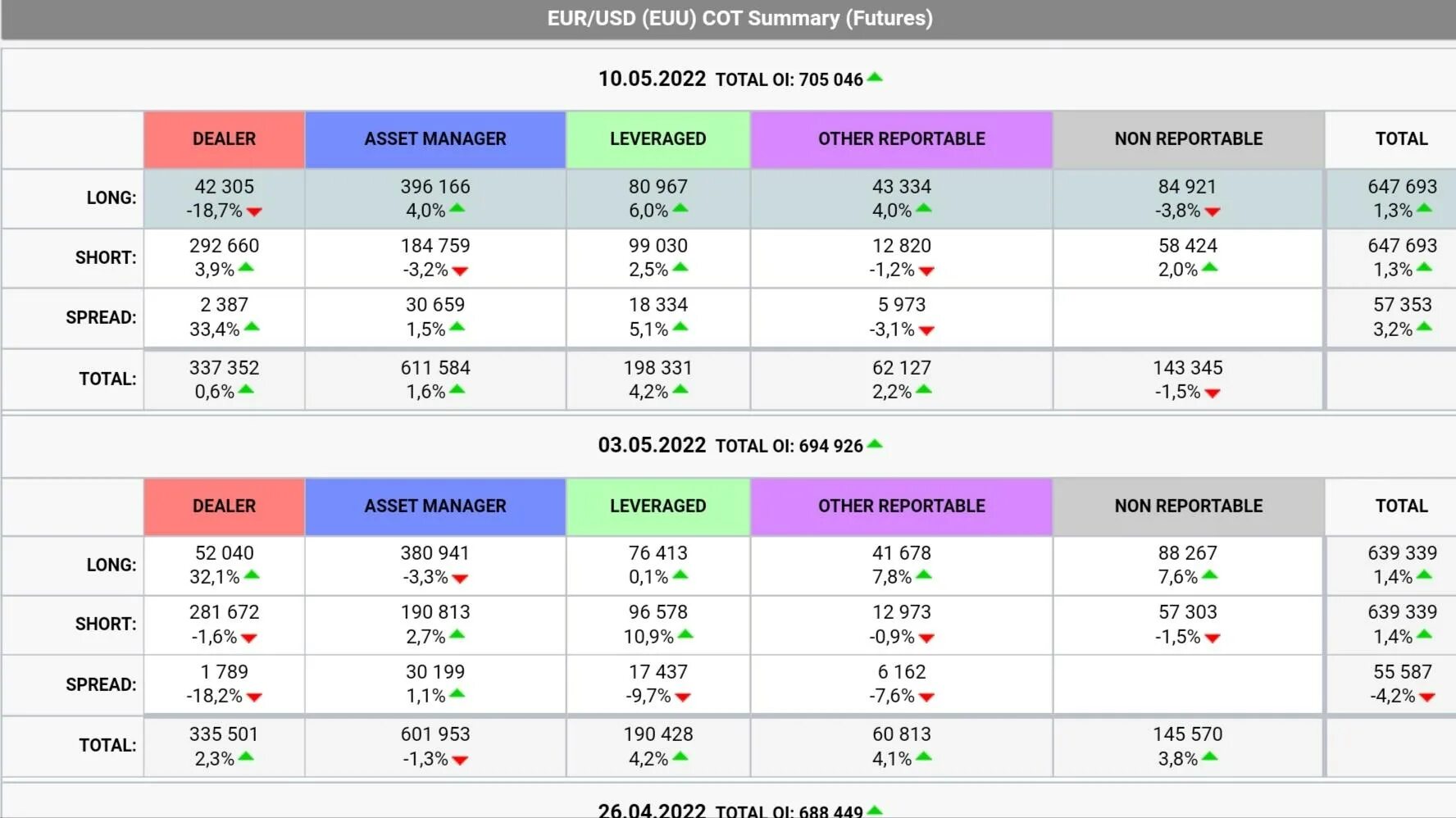Screen dimensions: 1456x818
Task: Click non reportable long value 88 267
Action: pyautogui.click(x=1187, y=553)
